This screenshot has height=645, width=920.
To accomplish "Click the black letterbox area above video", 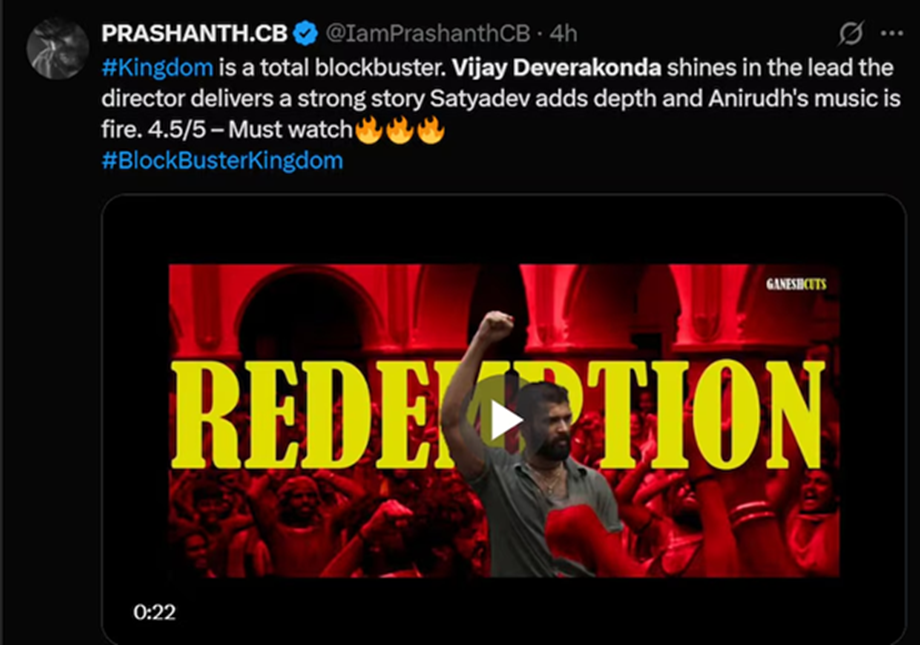I will 504,230.
